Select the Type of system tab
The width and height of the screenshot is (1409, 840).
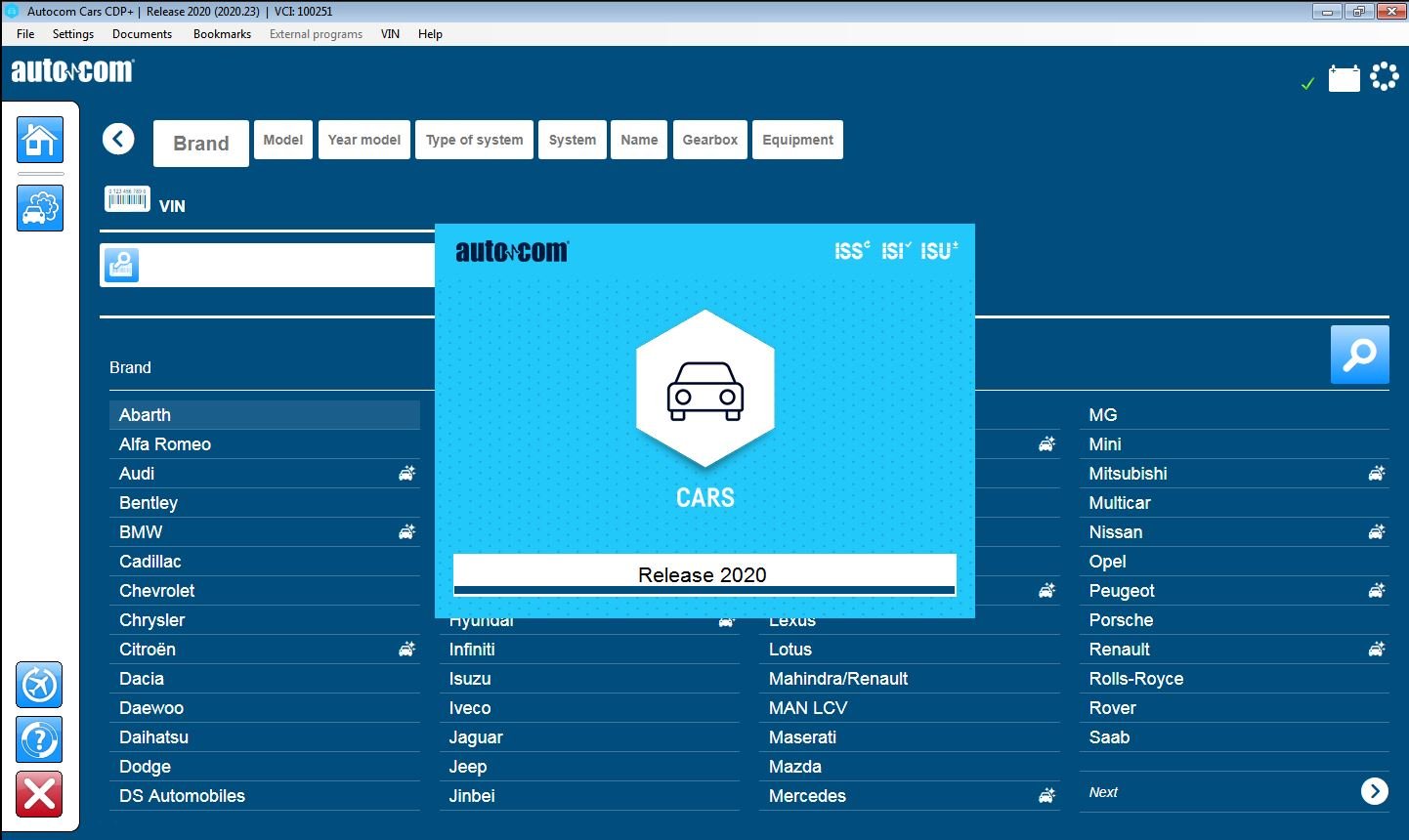[474, 140]
